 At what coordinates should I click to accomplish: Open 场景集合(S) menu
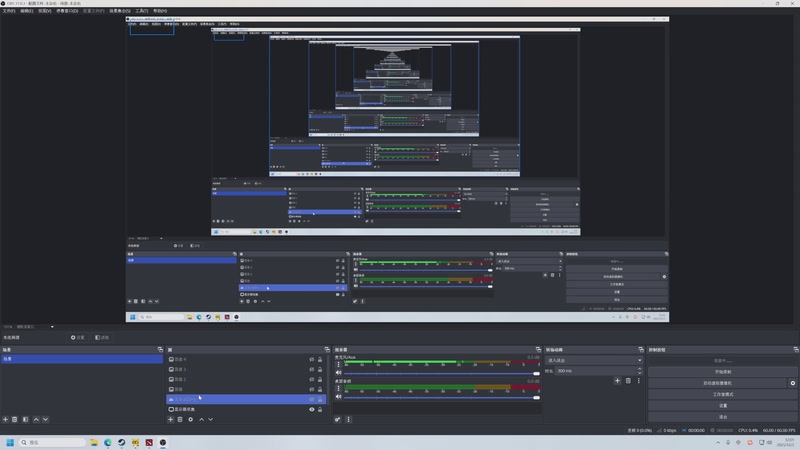tap(120, 11)
